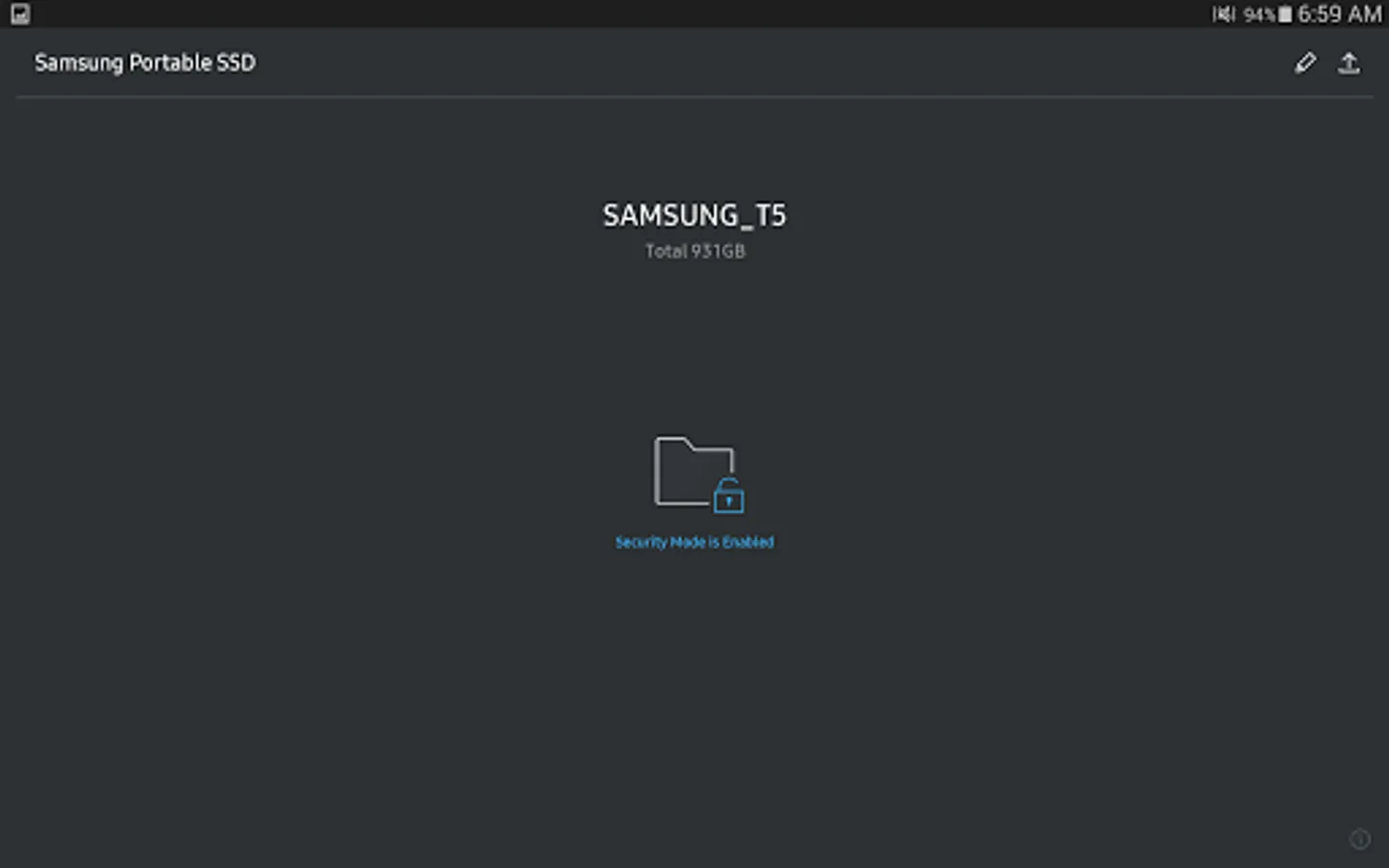Tap the muted vibrate status icon

(1223, 14)
